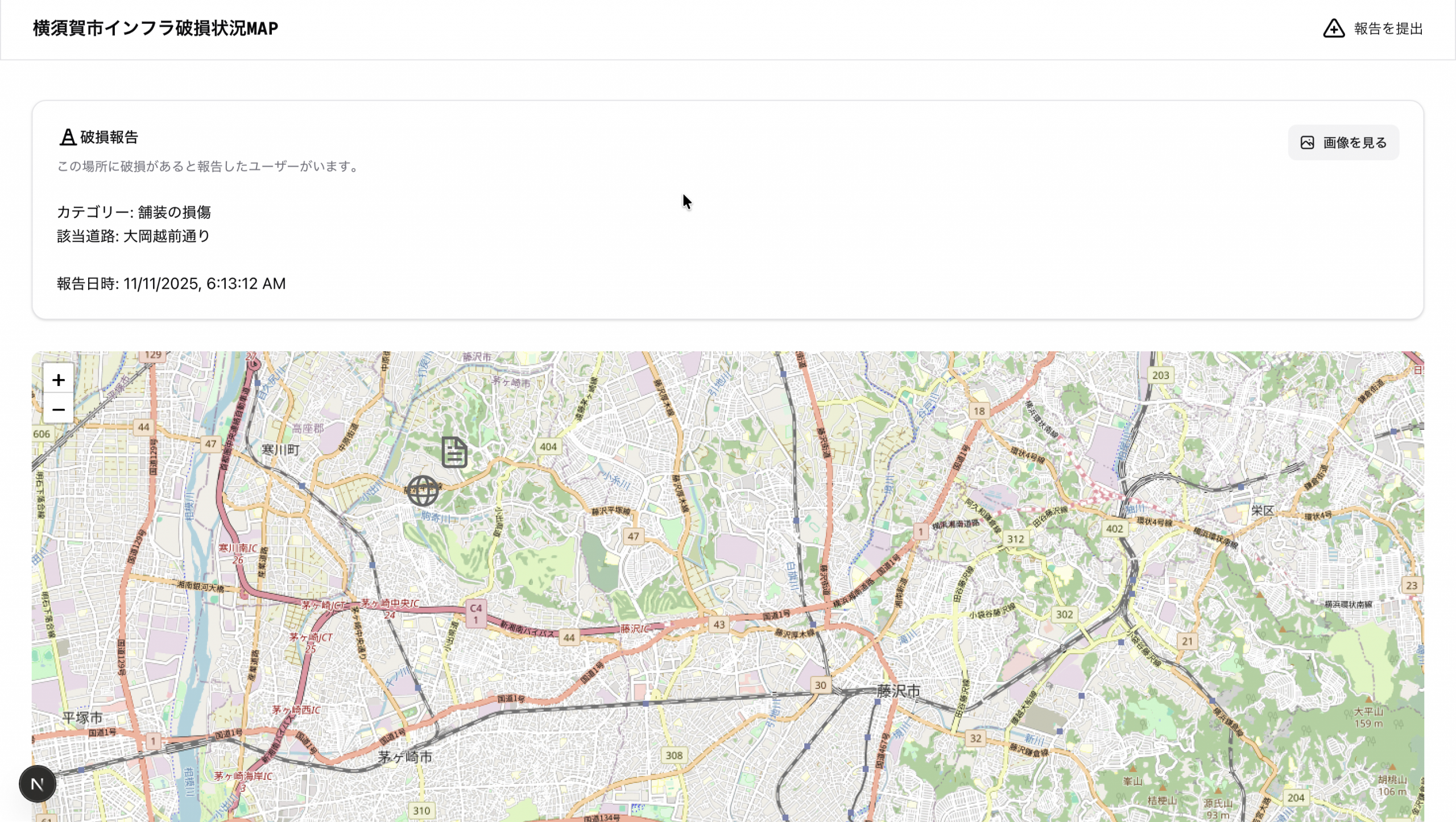Click the 寒川町 town label on map
Viewport: 1456px width, 822px height.
(280, 450)
